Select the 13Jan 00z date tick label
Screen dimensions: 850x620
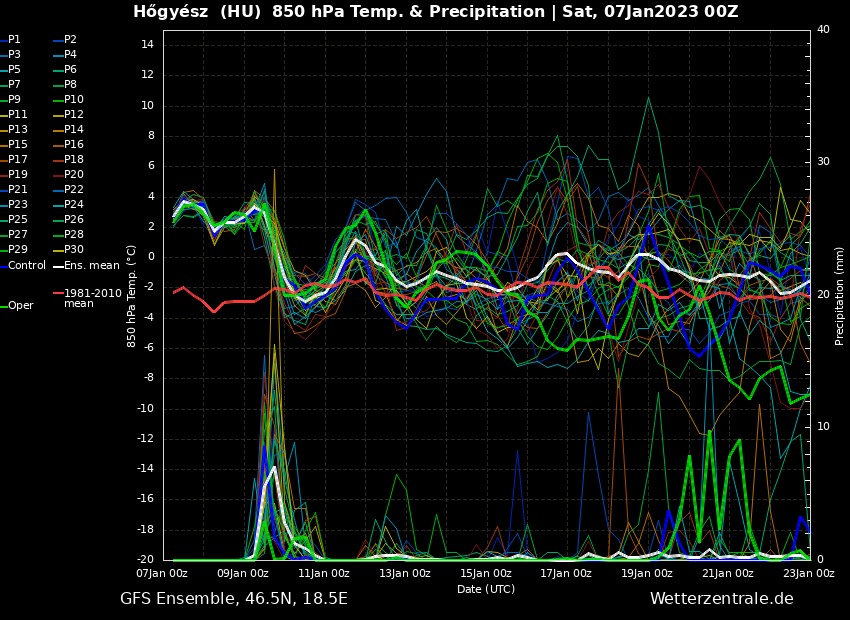[x=405, y=574]
